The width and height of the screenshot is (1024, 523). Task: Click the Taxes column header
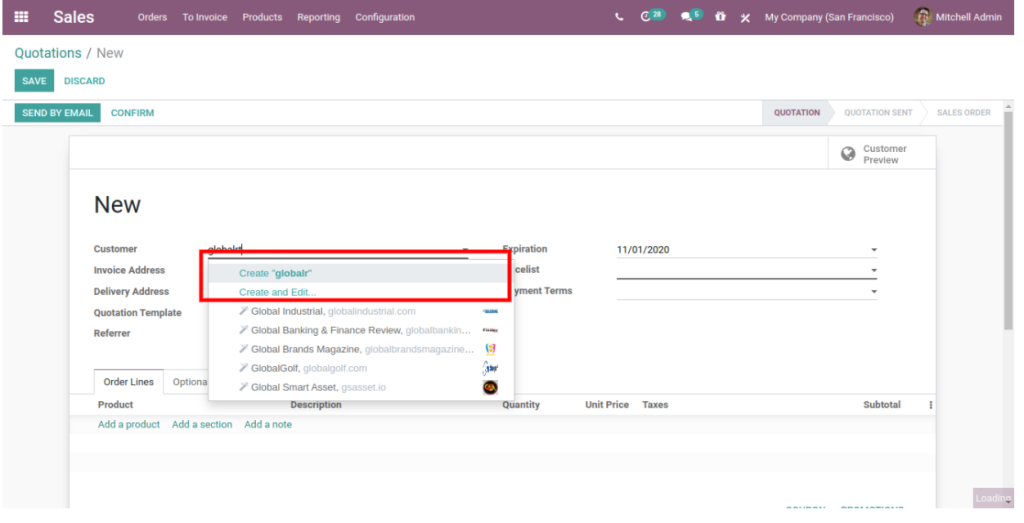pos(655,405)
